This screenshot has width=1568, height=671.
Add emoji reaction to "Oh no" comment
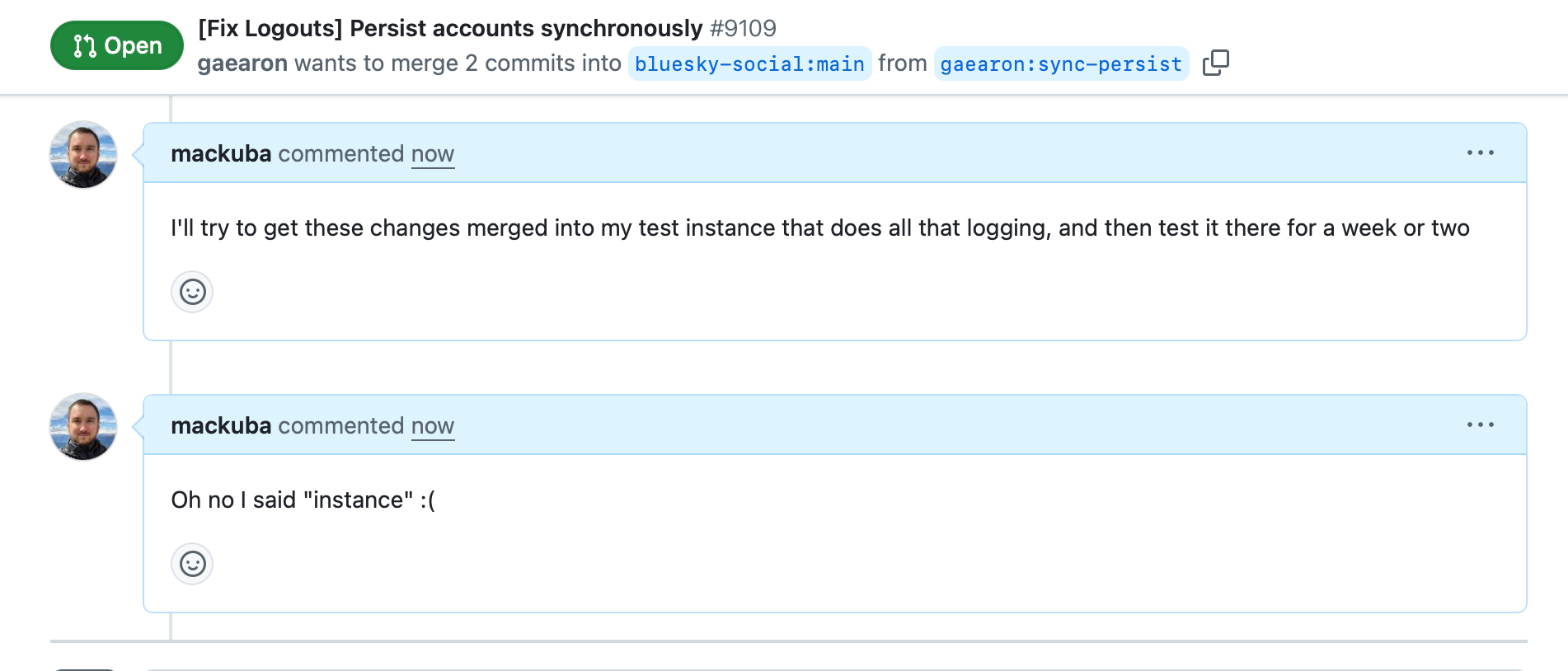192,564
